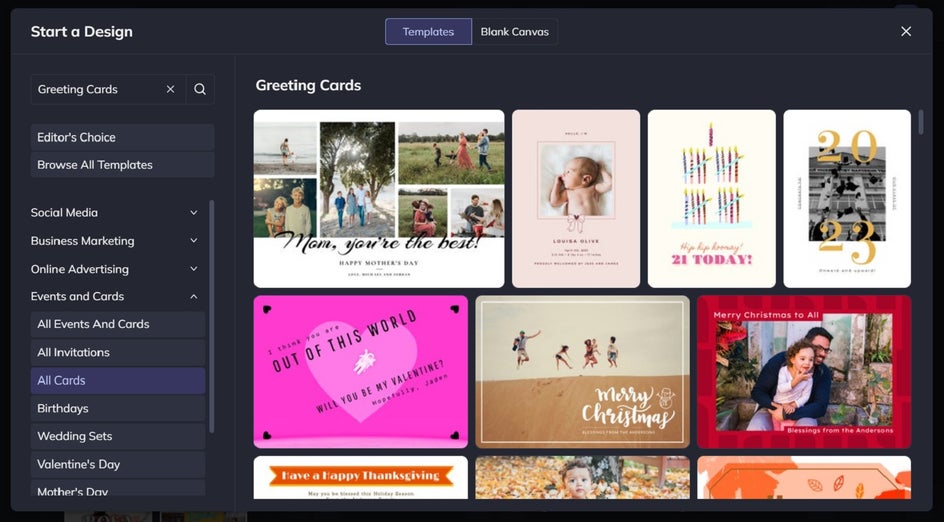This screenshot has width=944, height=522.
Task: Click the search magnifier icon
Action: tap(200, 89)
